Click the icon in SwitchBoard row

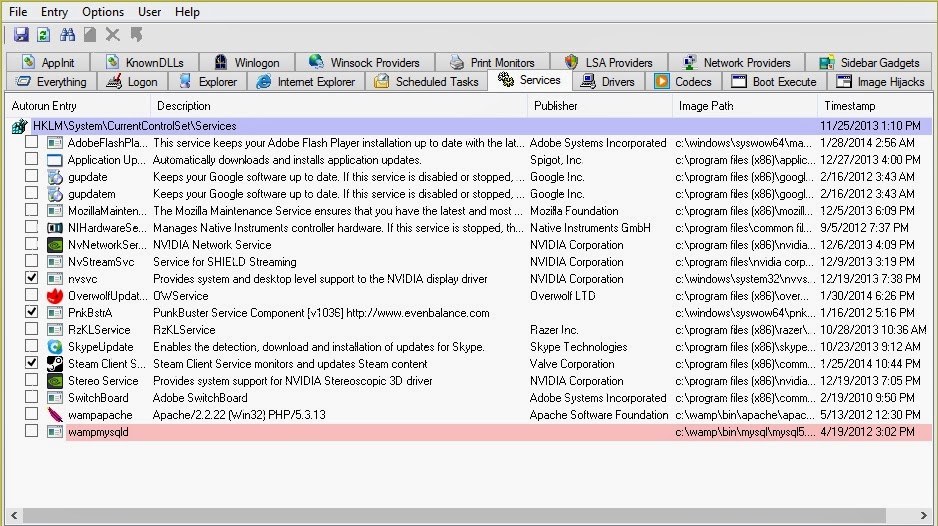(55, 398)
